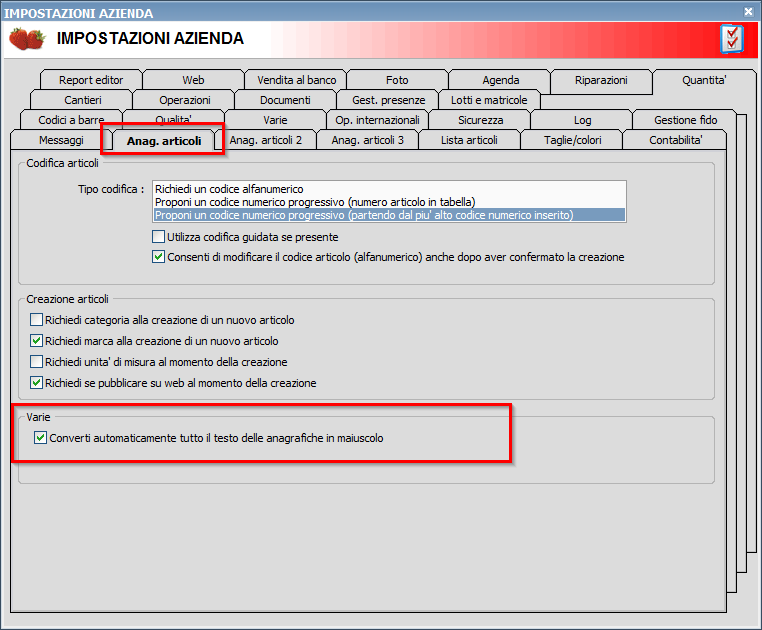Switch to the Qualita' tab
This screenshot has width=762, height=630.
point(173,118)
